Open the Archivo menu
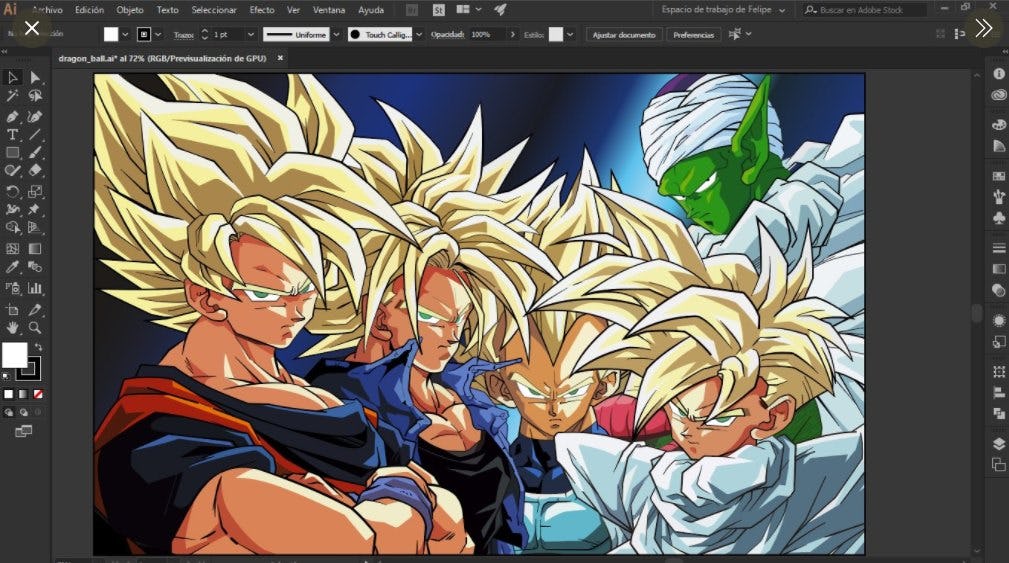 [48, 10]
